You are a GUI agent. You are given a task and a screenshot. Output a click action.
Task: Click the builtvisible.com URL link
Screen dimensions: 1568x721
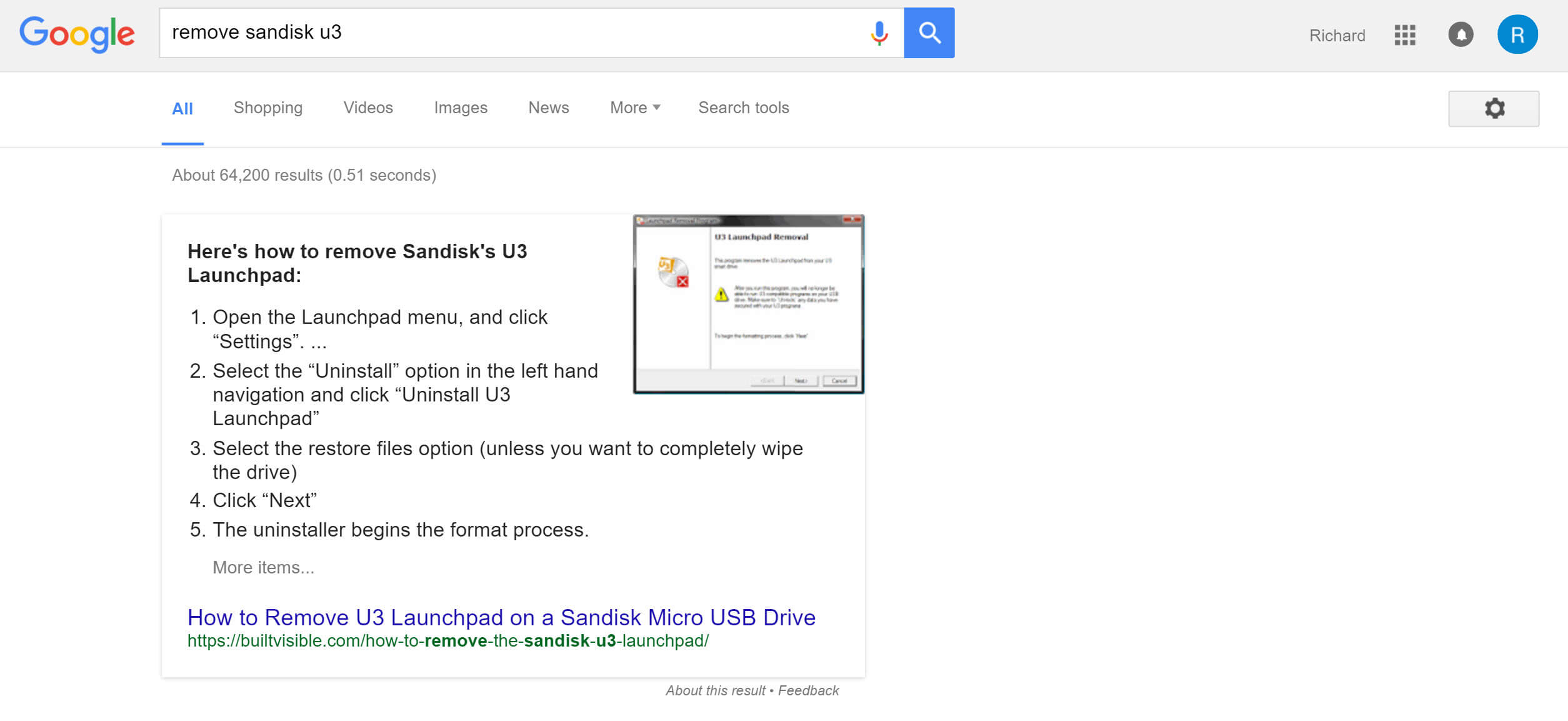pyautogui.click(x=447, y=640)
